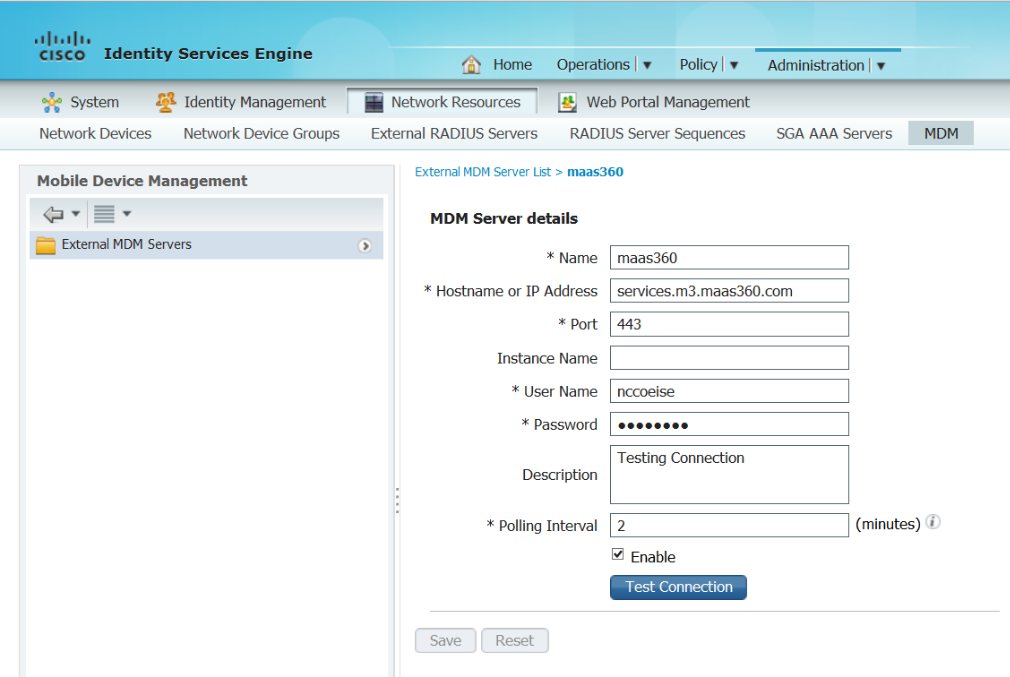Click the Save button
Viewport: 1010px width, 677px height.
(x=445, y=641)
